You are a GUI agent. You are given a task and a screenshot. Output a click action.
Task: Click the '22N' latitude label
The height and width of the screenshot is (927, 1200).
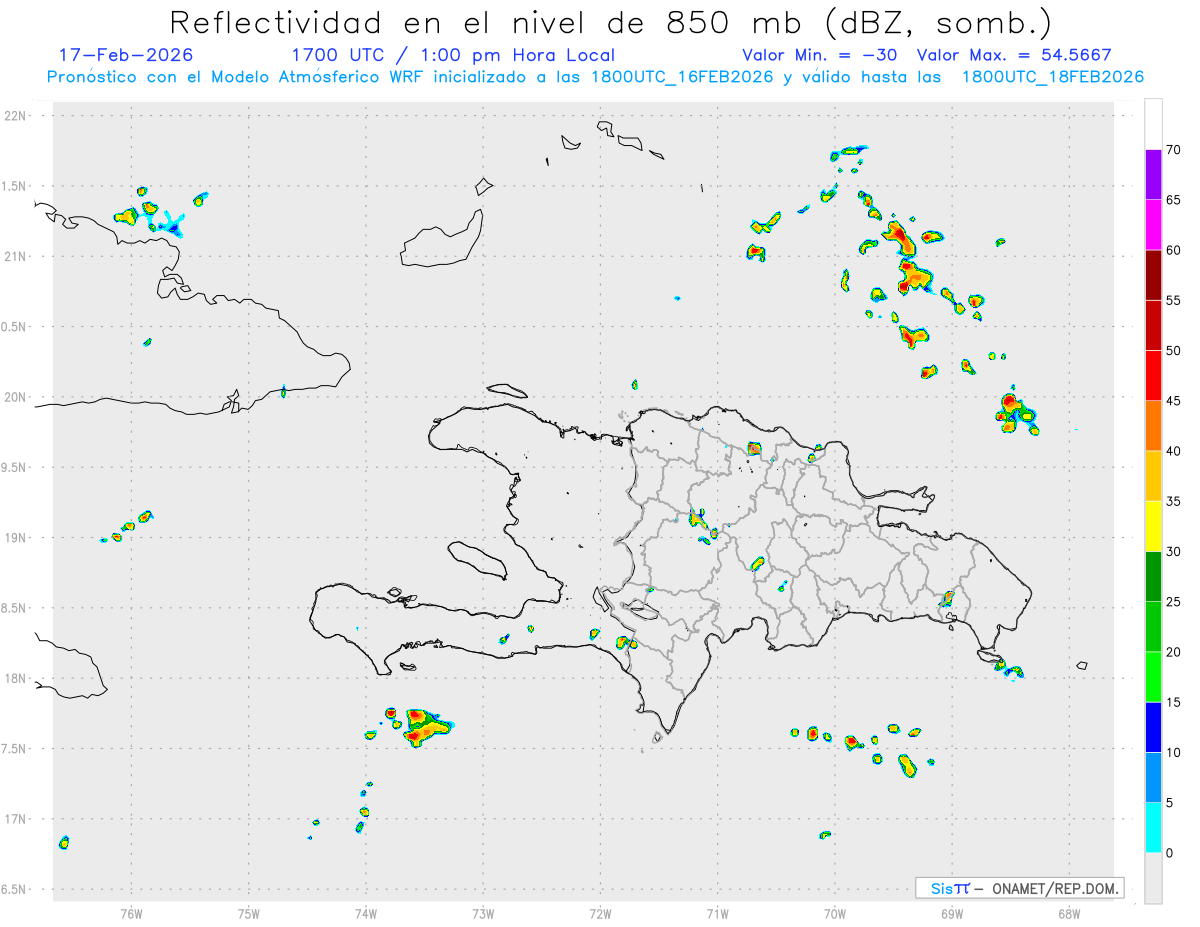pos(16,116)
